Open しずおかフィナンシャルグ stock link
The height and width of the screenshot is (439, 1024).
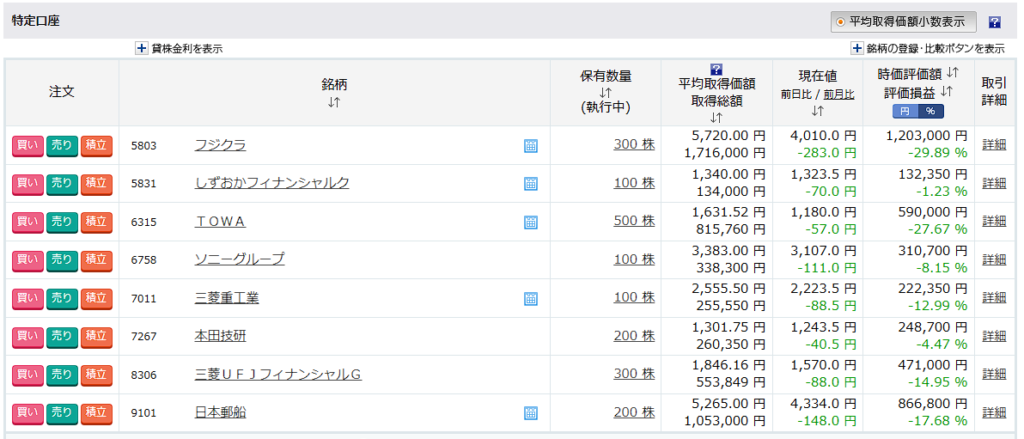(x=272, y=184)
